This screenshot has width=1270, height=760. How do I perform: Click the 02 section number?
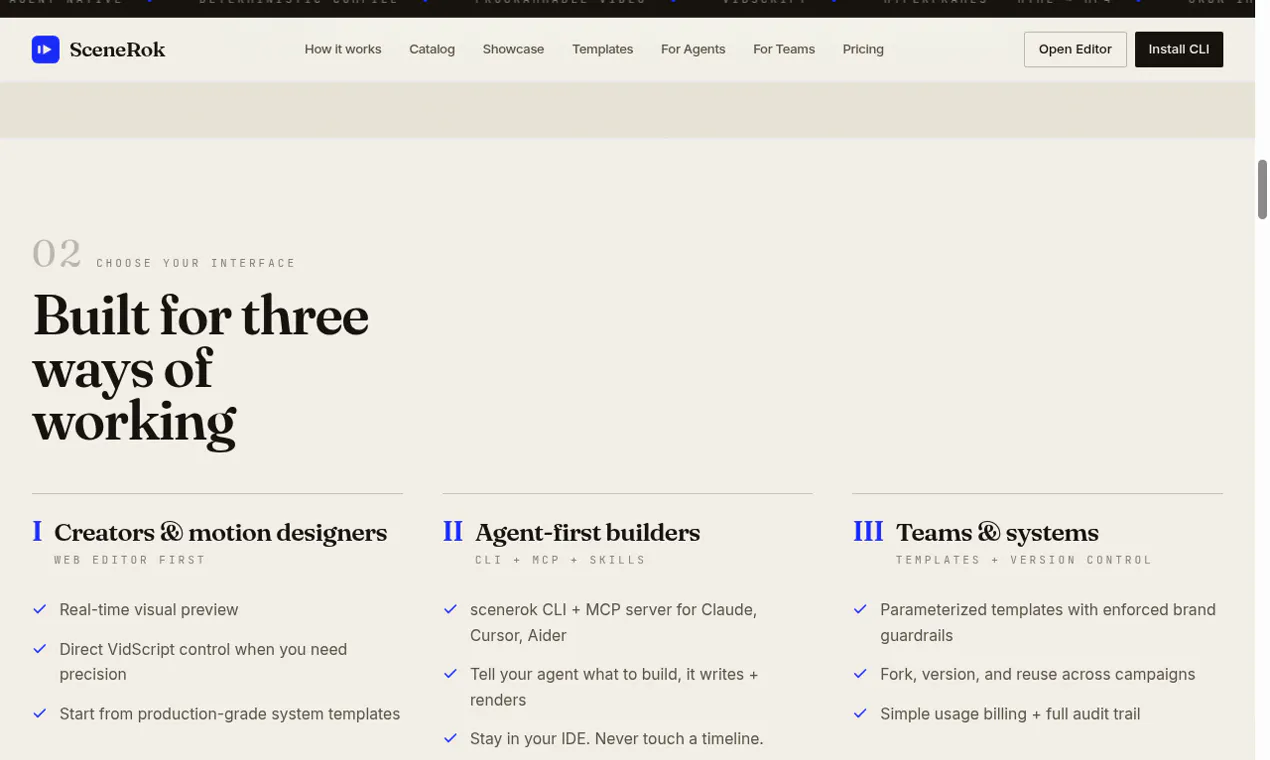coord(56,254)
